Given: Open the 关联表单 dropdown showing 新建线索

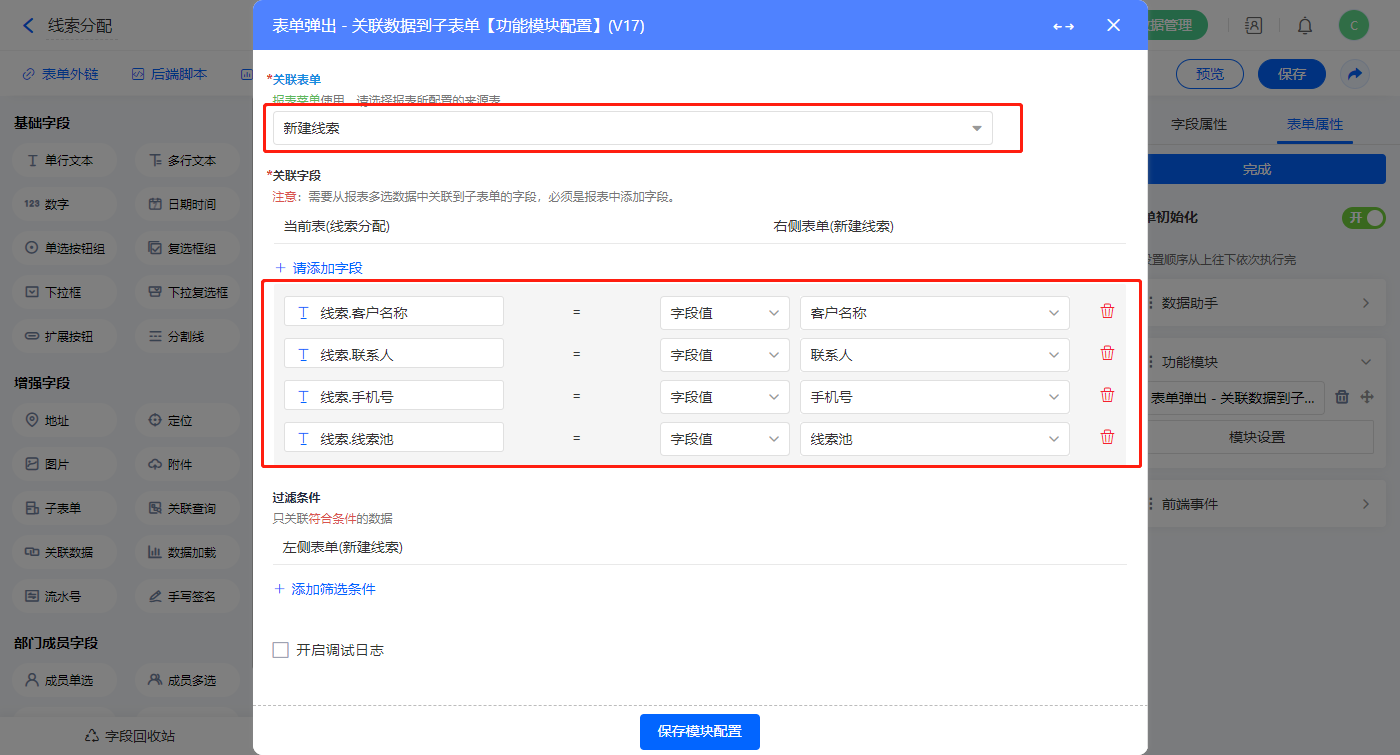Looking at the screenshot, I should 632,128.
